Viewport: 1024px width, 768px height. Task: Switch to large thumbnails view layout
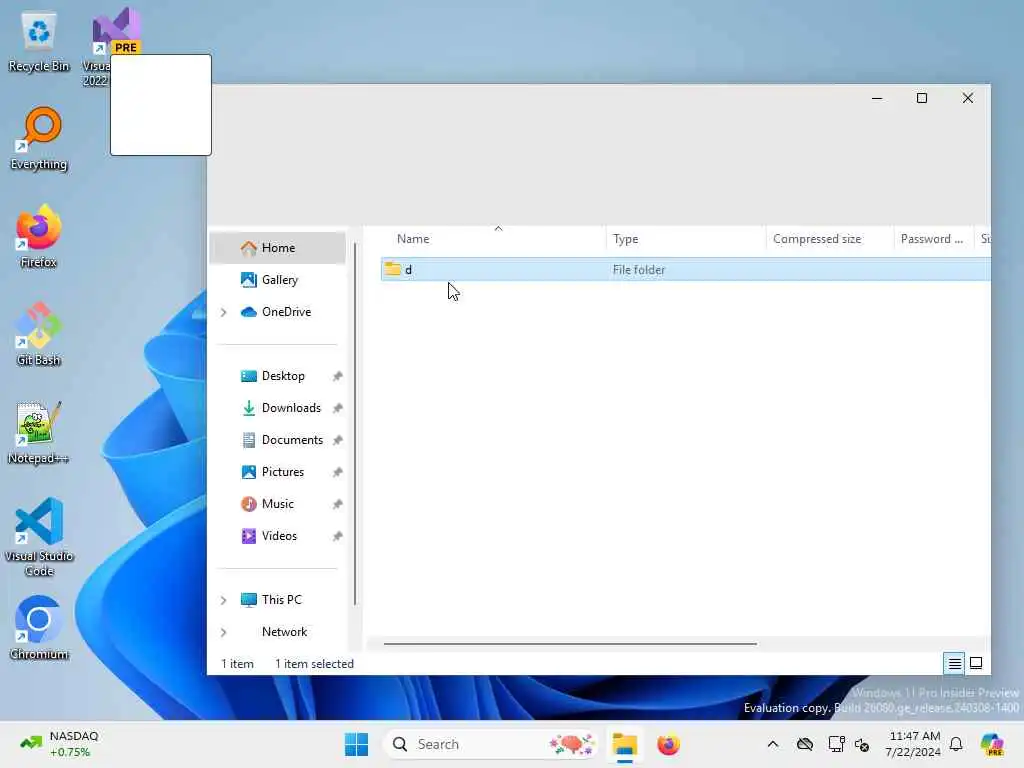(976, 664)
